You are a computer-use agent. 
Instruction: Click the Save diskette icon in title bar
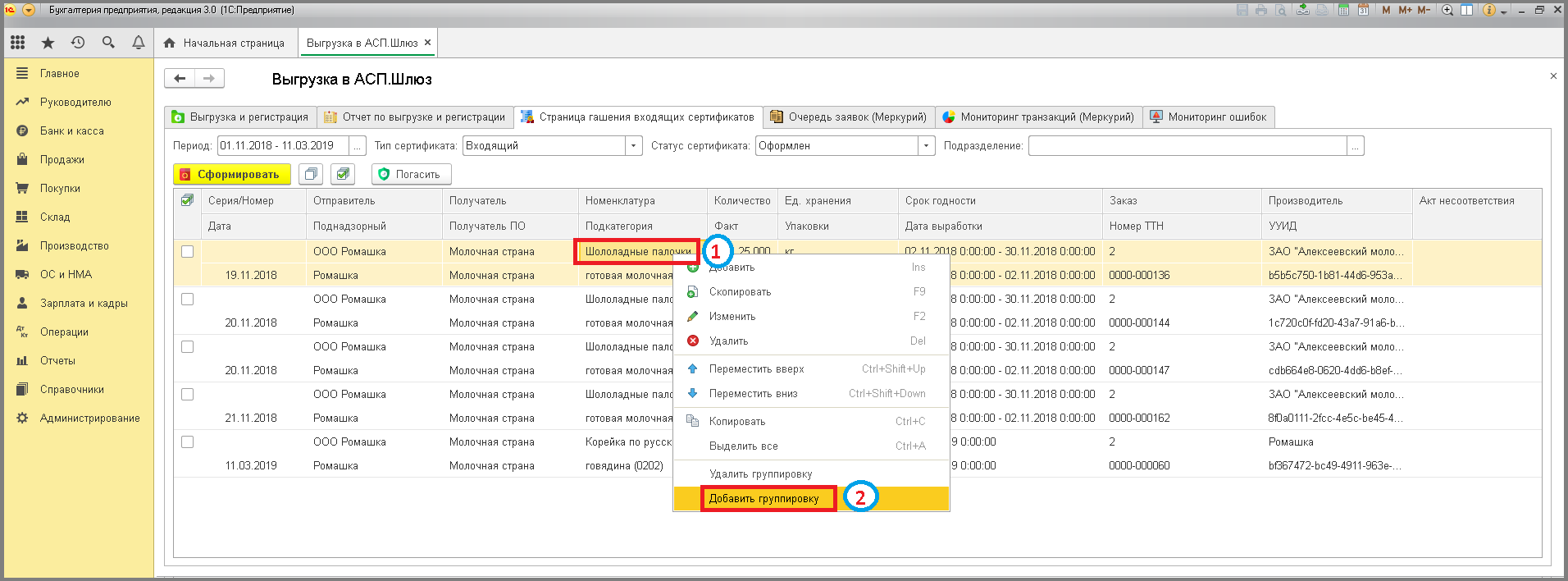point(1242,10)
